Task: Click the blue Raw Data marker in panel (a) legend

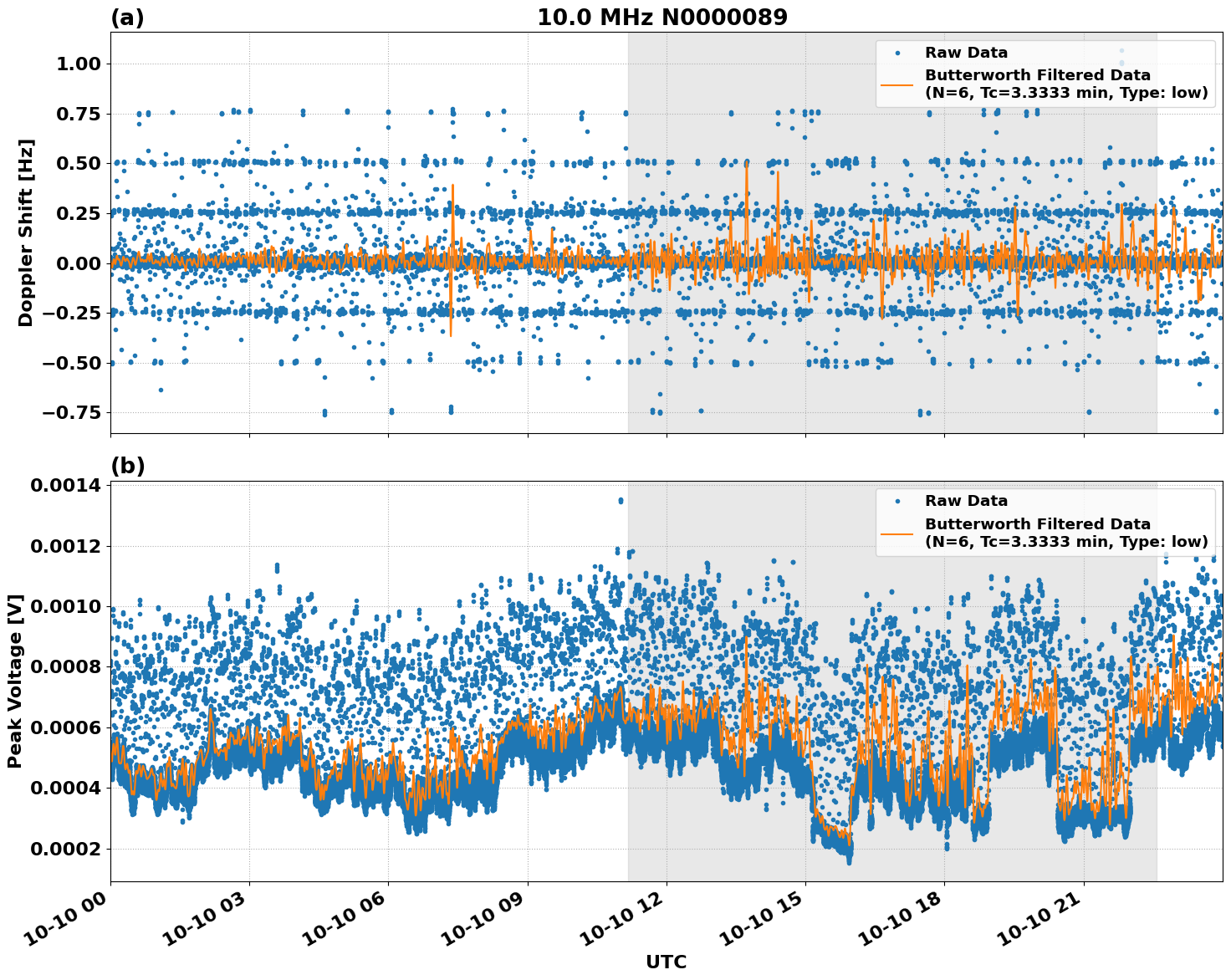Action: 897,53
